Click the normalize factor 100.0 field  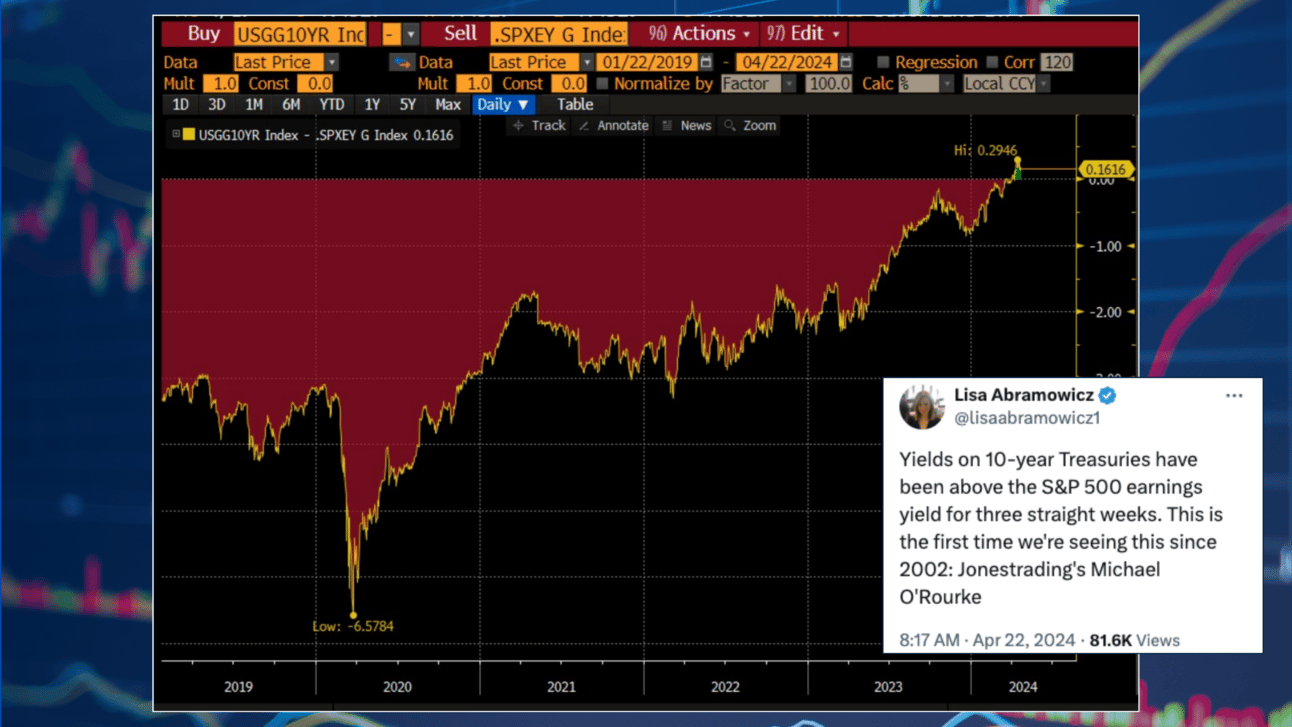tap(829, 84)
